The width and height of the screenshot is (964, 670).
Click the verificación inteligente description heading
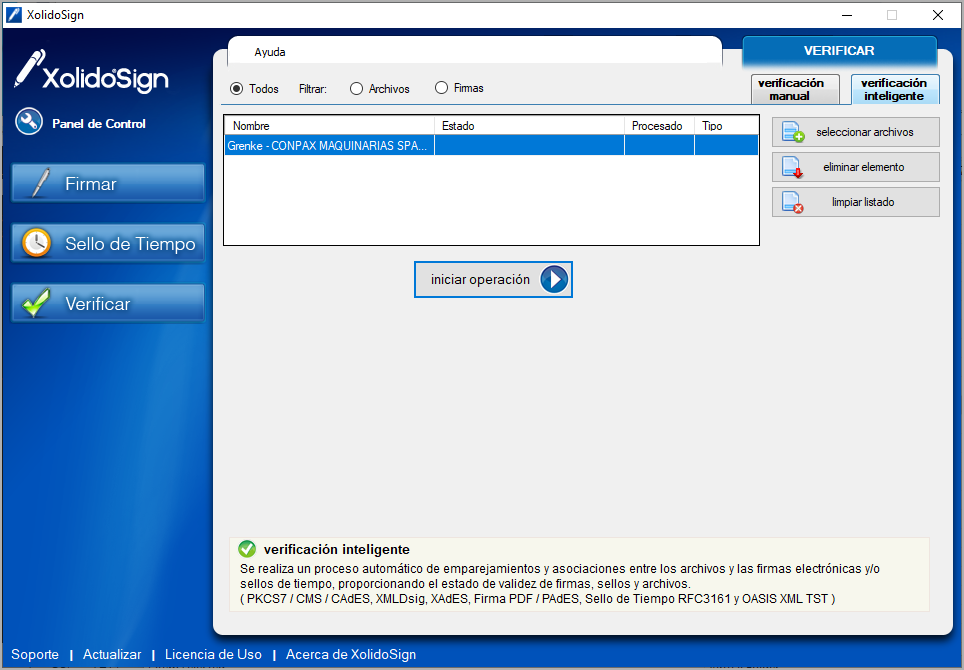(x=336, y=550)
